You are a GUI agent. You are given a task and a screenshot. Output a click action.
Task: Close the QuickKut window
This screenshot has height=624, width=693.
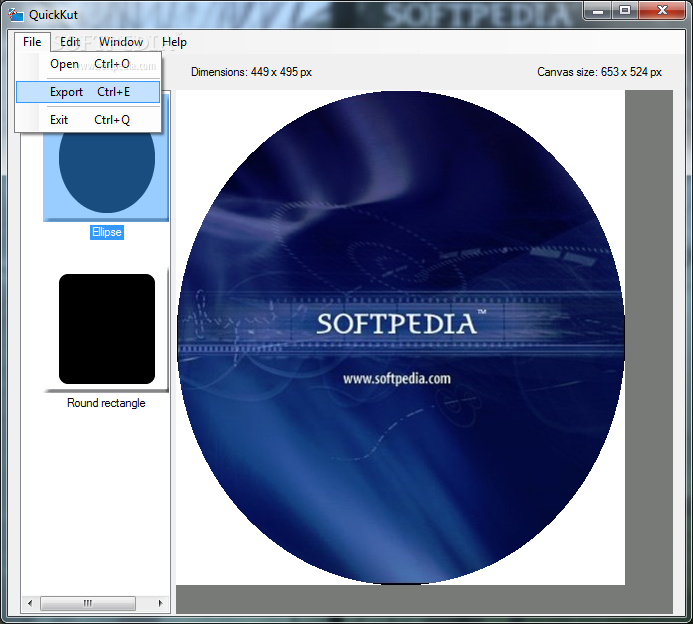[662, 11]
